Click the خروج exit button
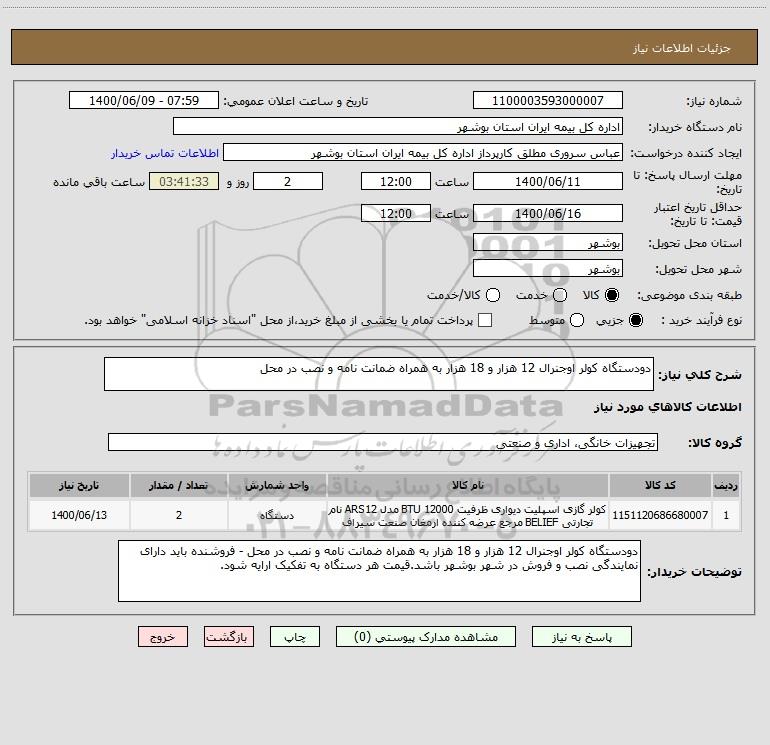 (163, 637)
